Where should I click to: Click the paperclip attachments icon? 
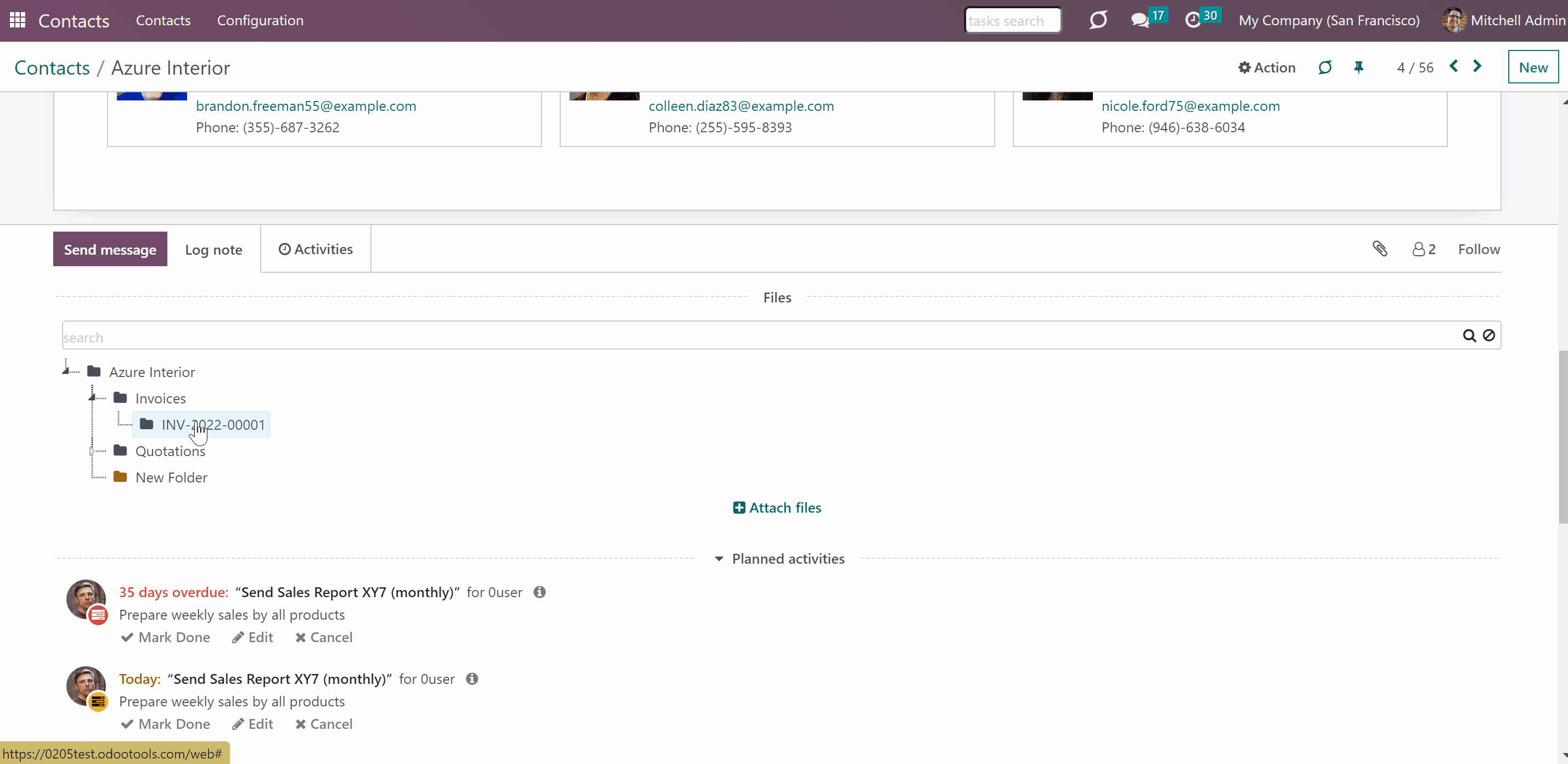1380,249
